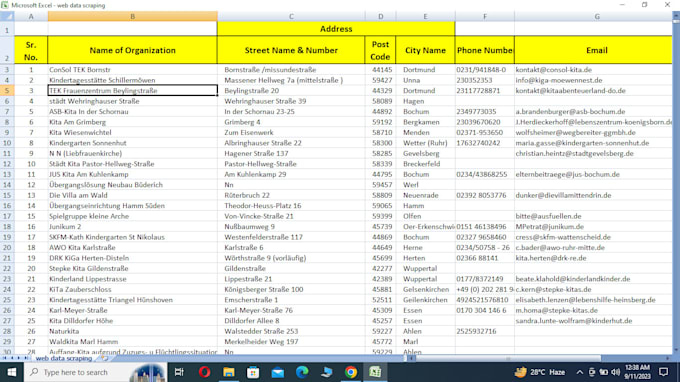
Task: Select phone number 2525932716 cell
Action: click(x=484, y=331)
